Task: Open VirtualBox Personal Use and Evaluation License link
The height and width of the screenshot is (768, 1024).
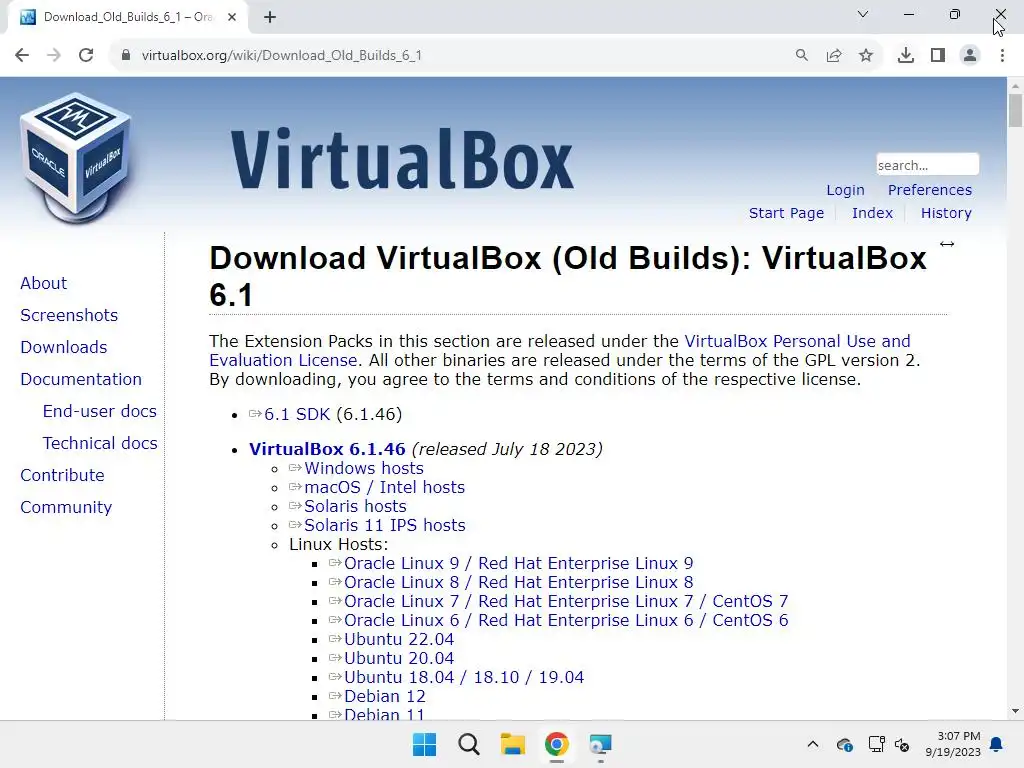Action: click(x=797, y=342)
